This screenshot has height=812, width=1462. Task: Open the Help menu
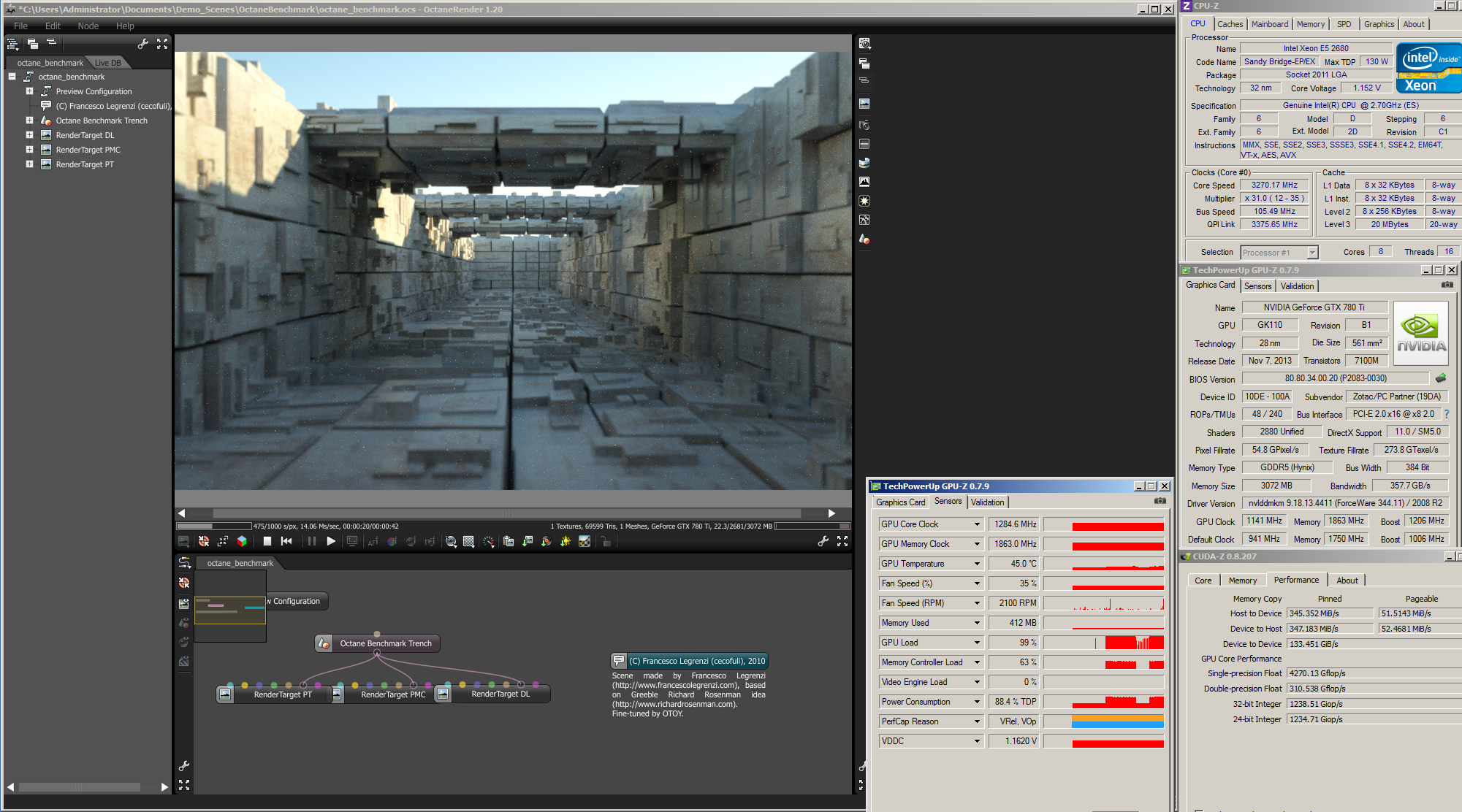click(x=125, y=26)
